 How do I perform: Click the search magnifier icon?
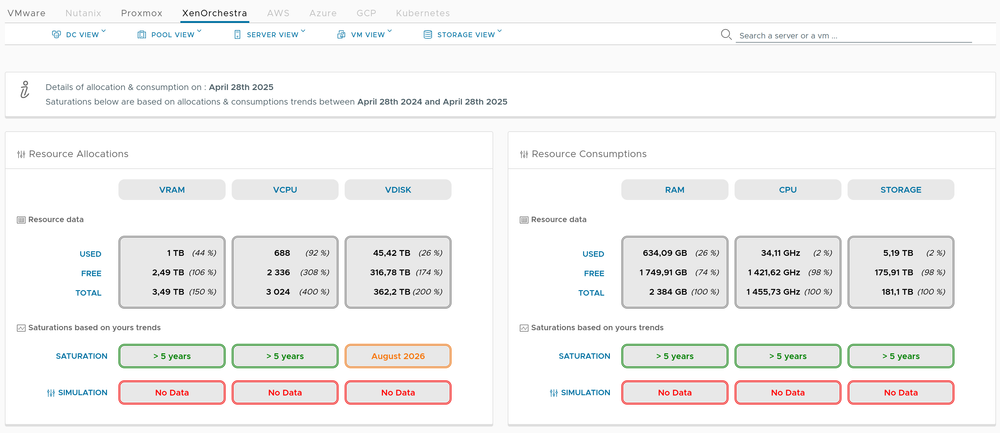click(727, 35)
